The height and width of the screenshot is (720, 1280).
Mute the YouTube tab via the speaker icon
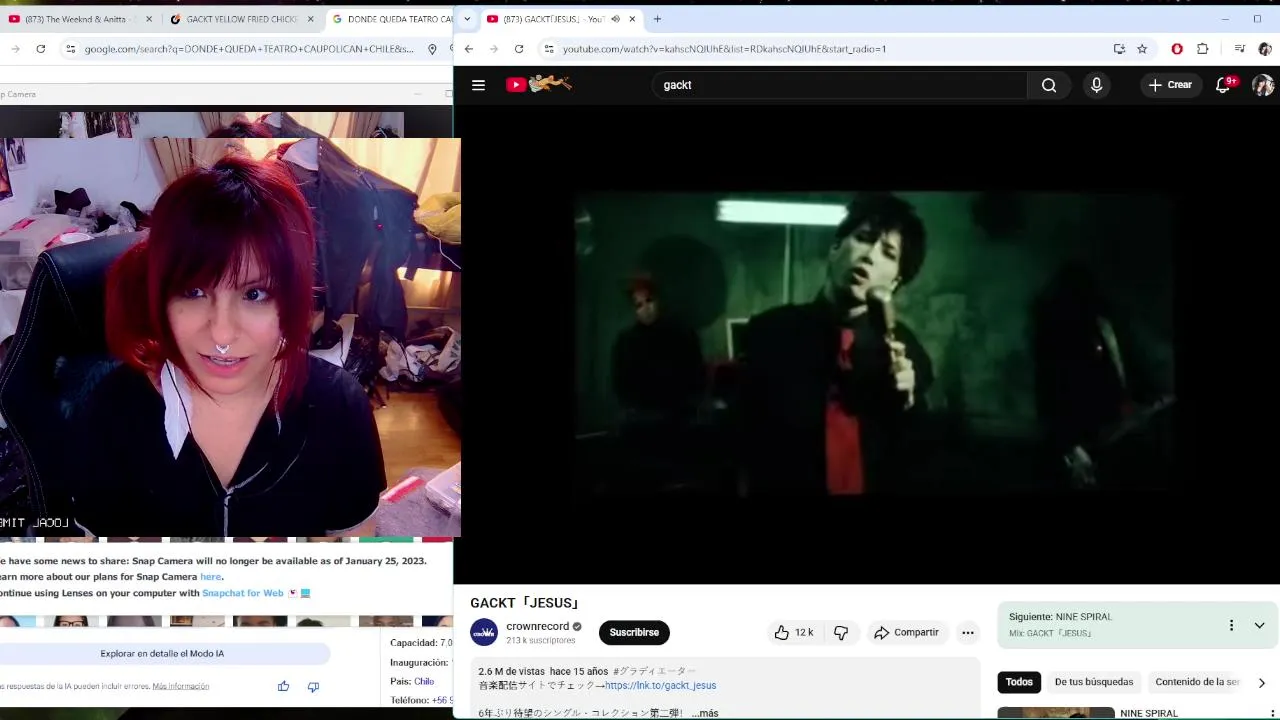pyautogui.click(x=614, y=19)
